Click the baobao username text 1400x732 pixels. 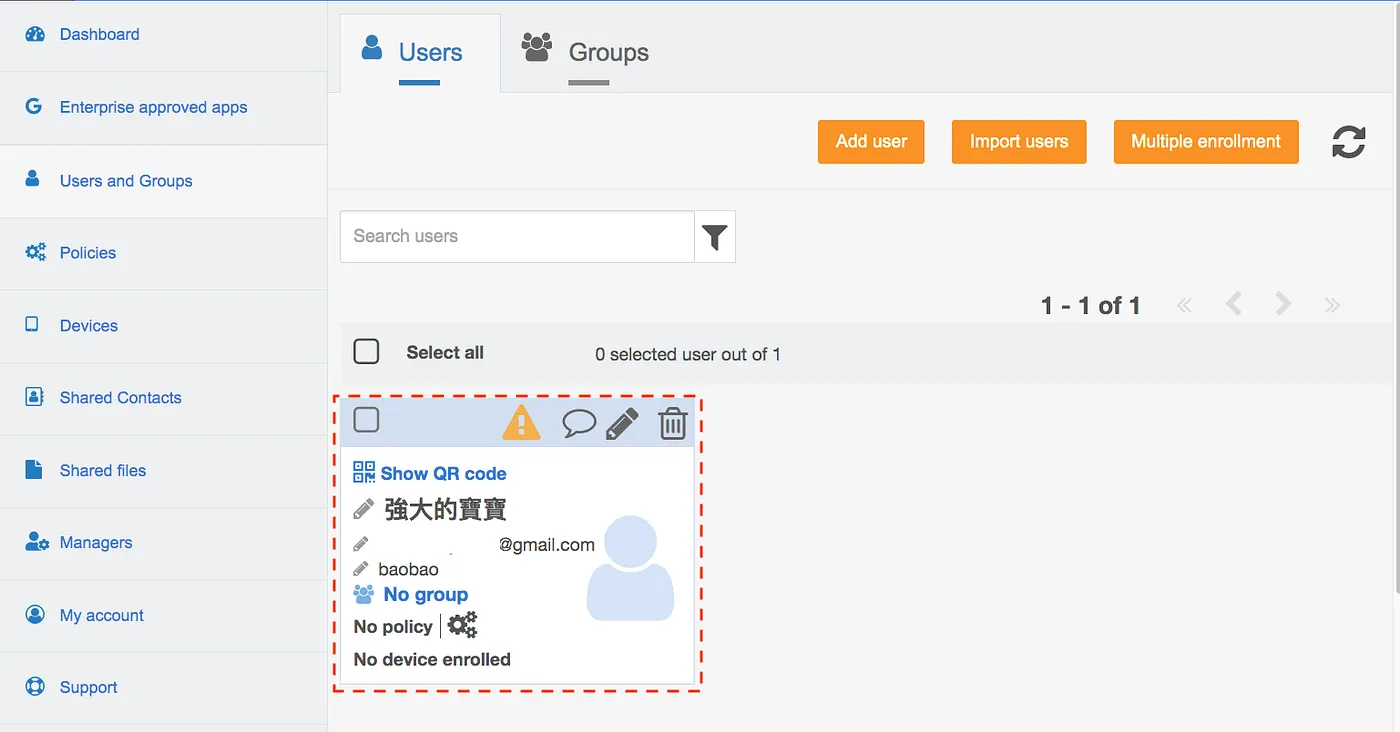coord(408,570)
